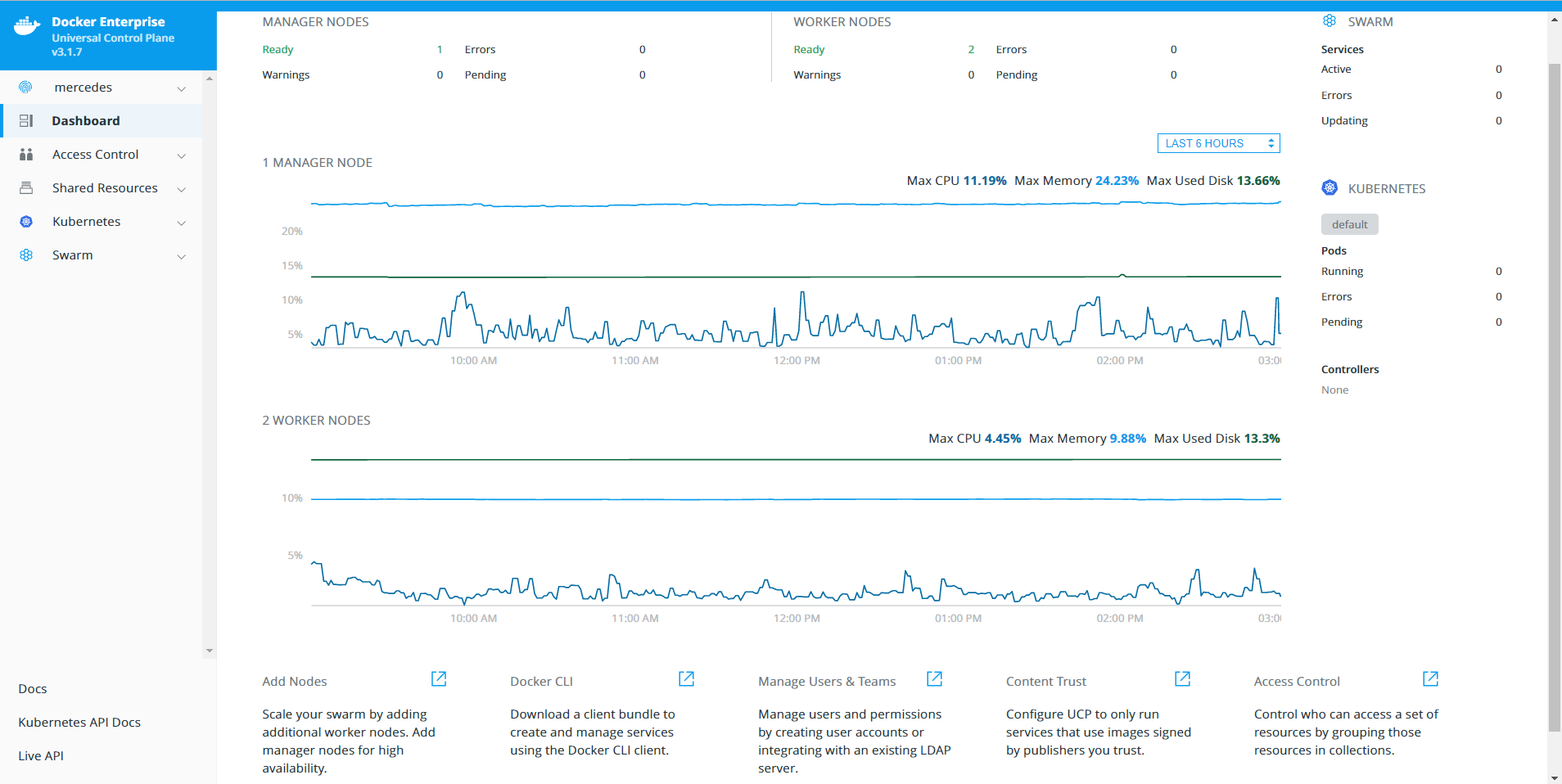Viewport: 1562px width, 784px height.
Task: Click the Dashboard sidebar icon
Action: coord(26,121)
